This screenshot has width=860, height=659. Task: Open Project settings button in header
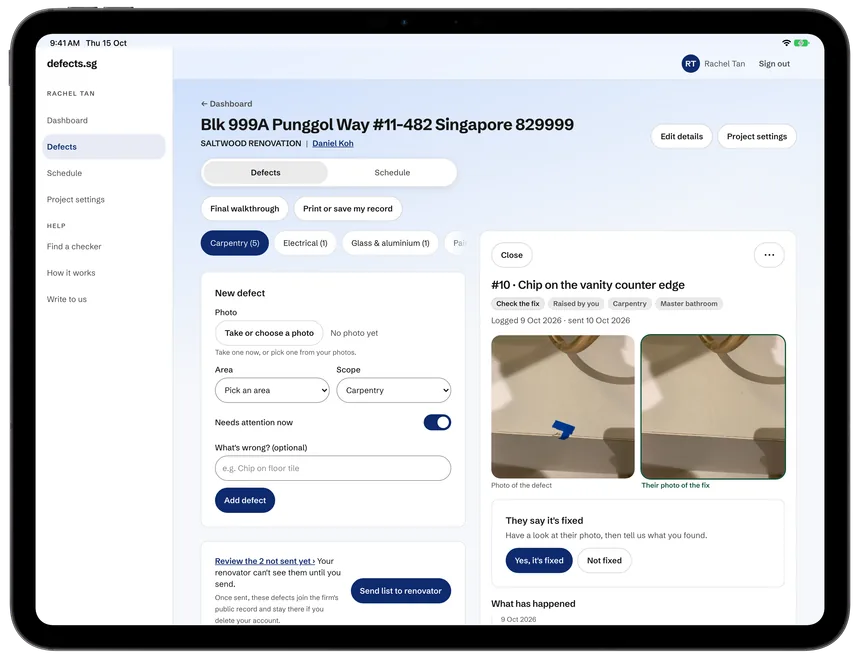[x=757, y=137]
